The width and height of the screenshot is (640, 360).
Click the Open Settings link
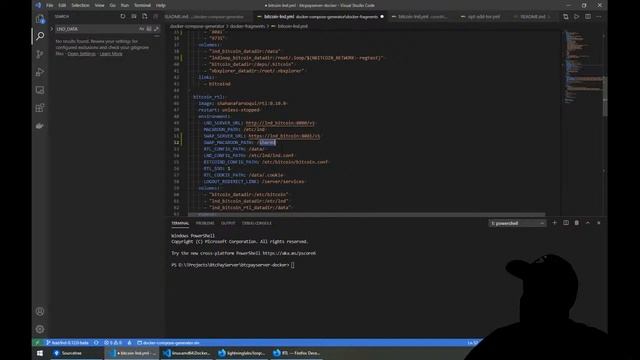[82, 54]
